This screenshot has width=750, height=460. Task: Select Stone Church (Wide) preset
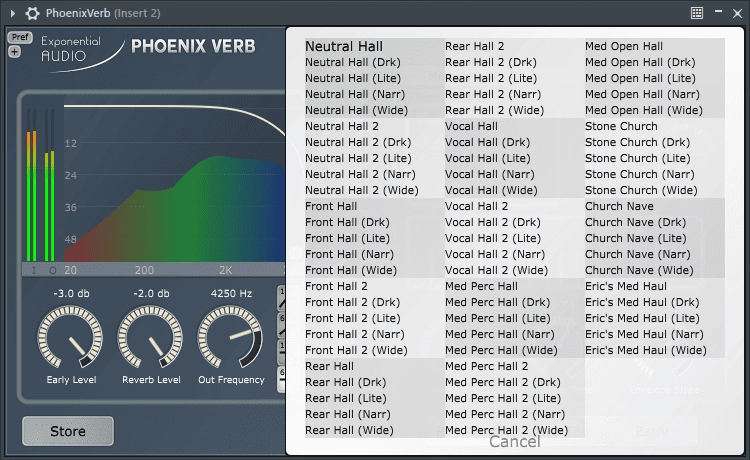(x=641, y=190)
